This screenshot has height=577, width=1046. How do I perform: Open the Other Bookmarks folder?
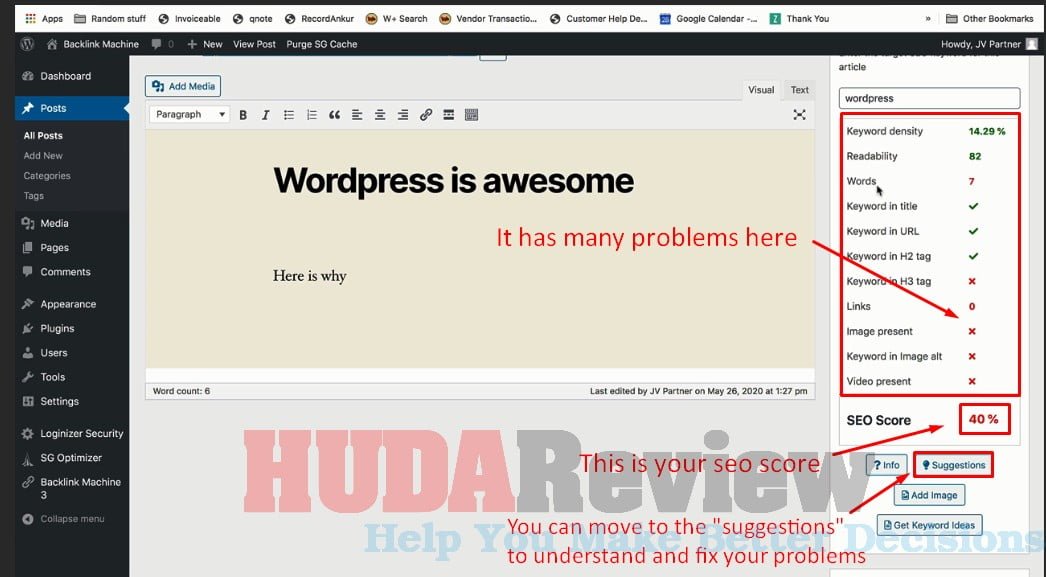(x=989, y=19)
